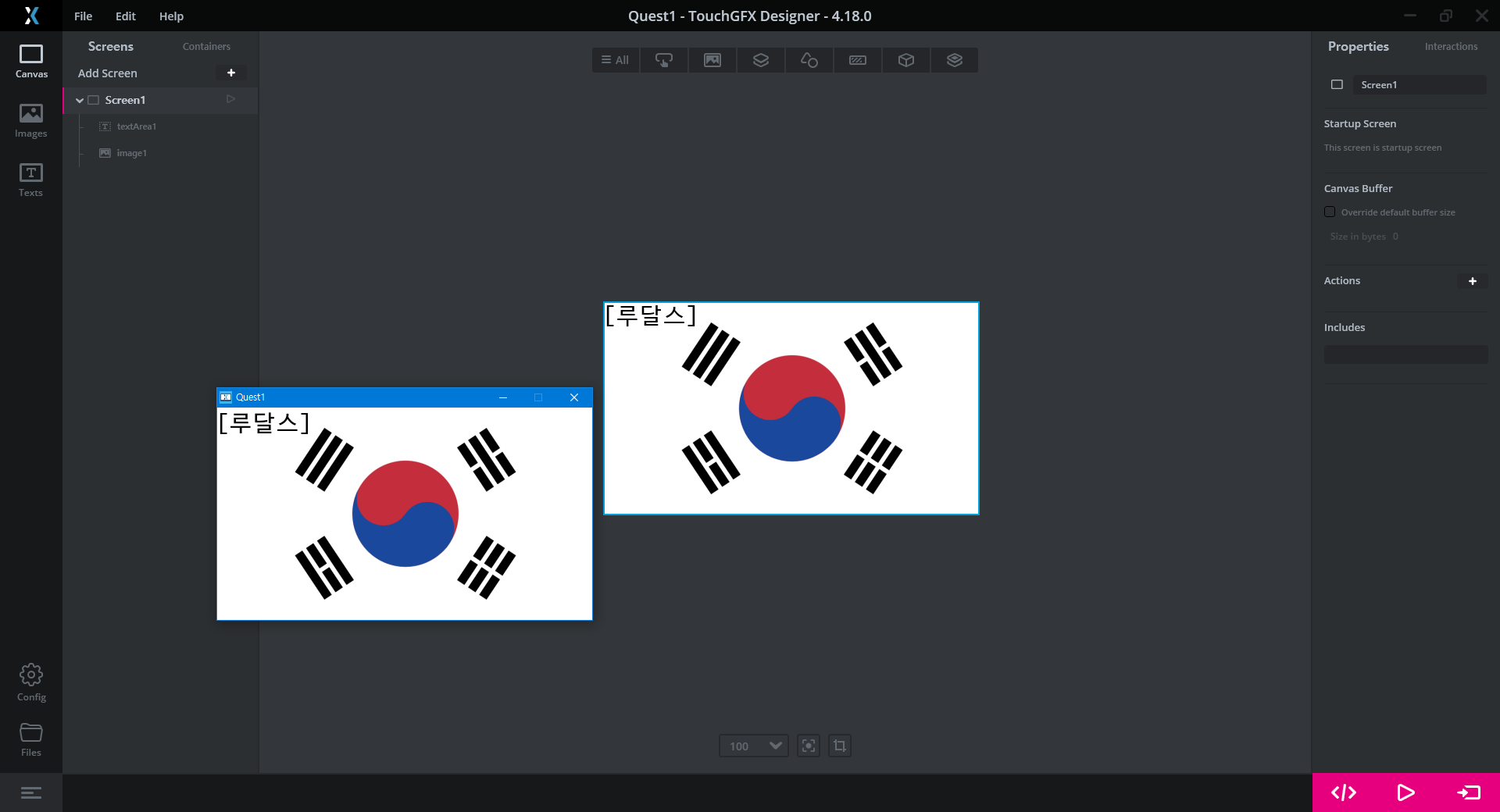Click the Includes input field
This screenshot has height=812, width=1500.
[1405, 354]
